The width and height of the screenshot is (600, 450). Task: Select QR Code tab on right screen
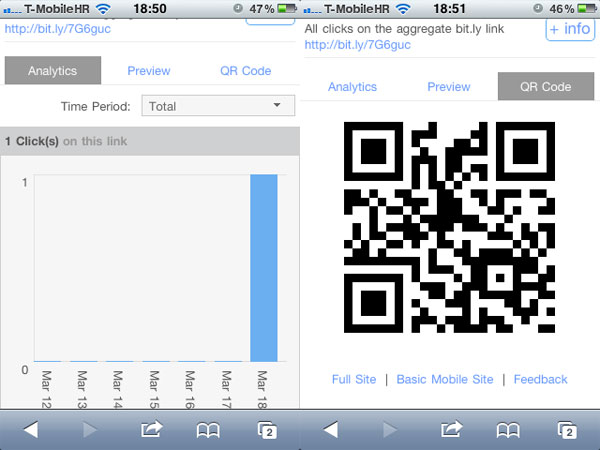[546, 86]
